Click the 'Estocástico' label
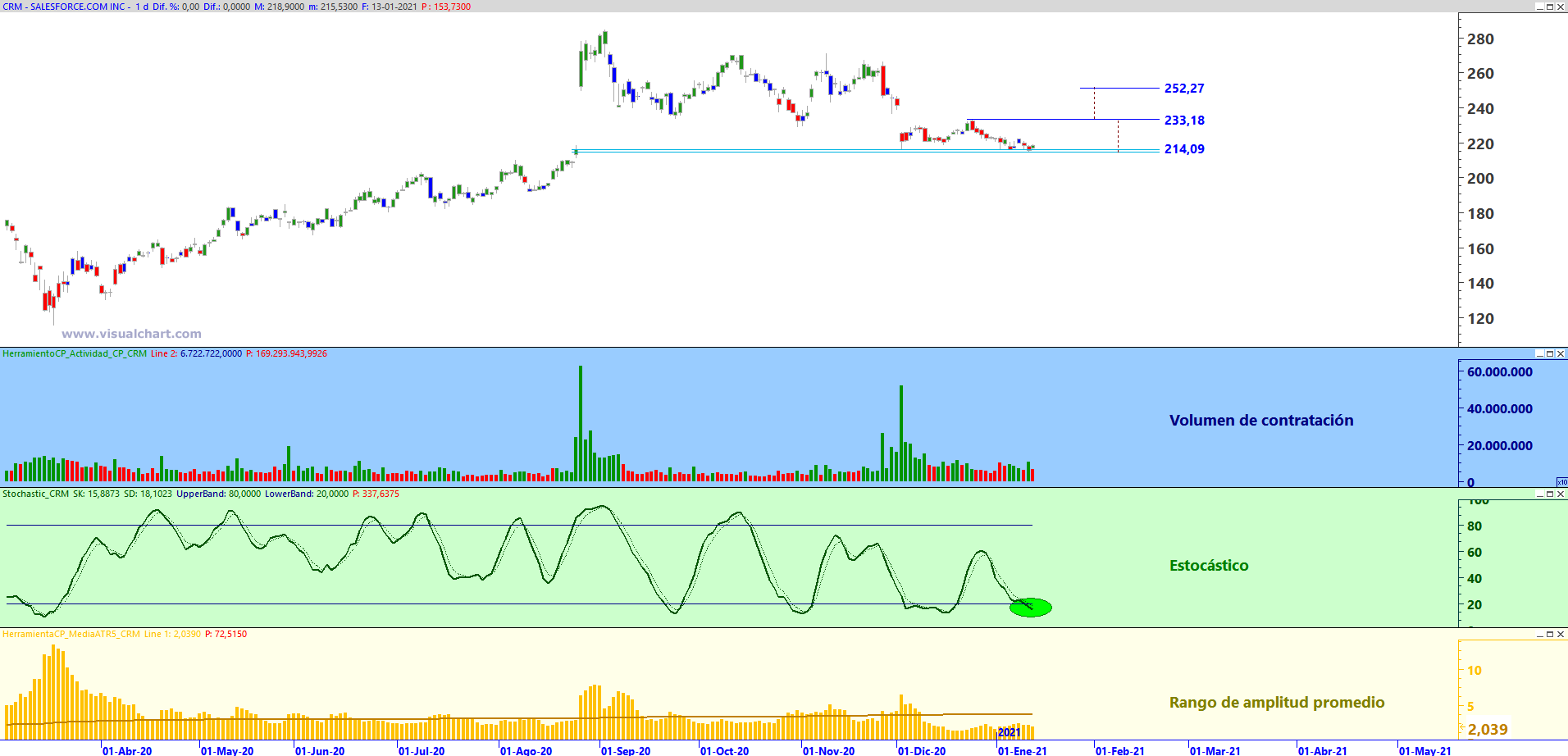The image size is (1568, 756). click(x=1209, y=566)
